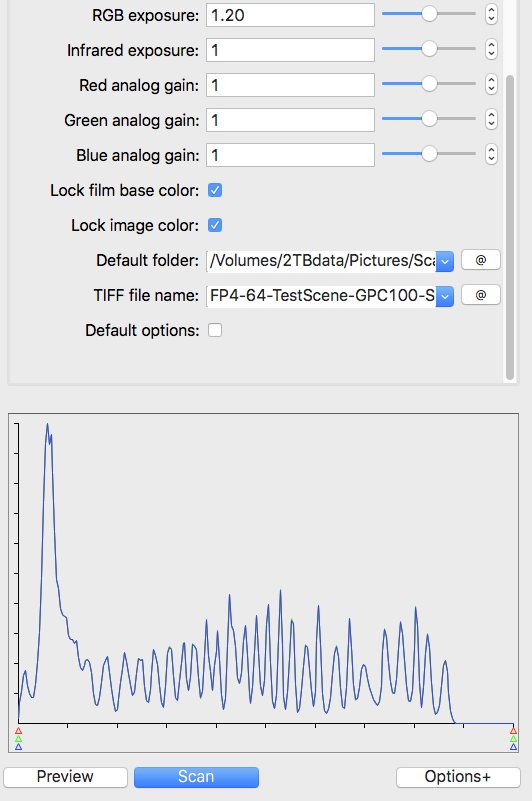Click into the Infrared exposure field
The image size is (532, 801).
290,50
